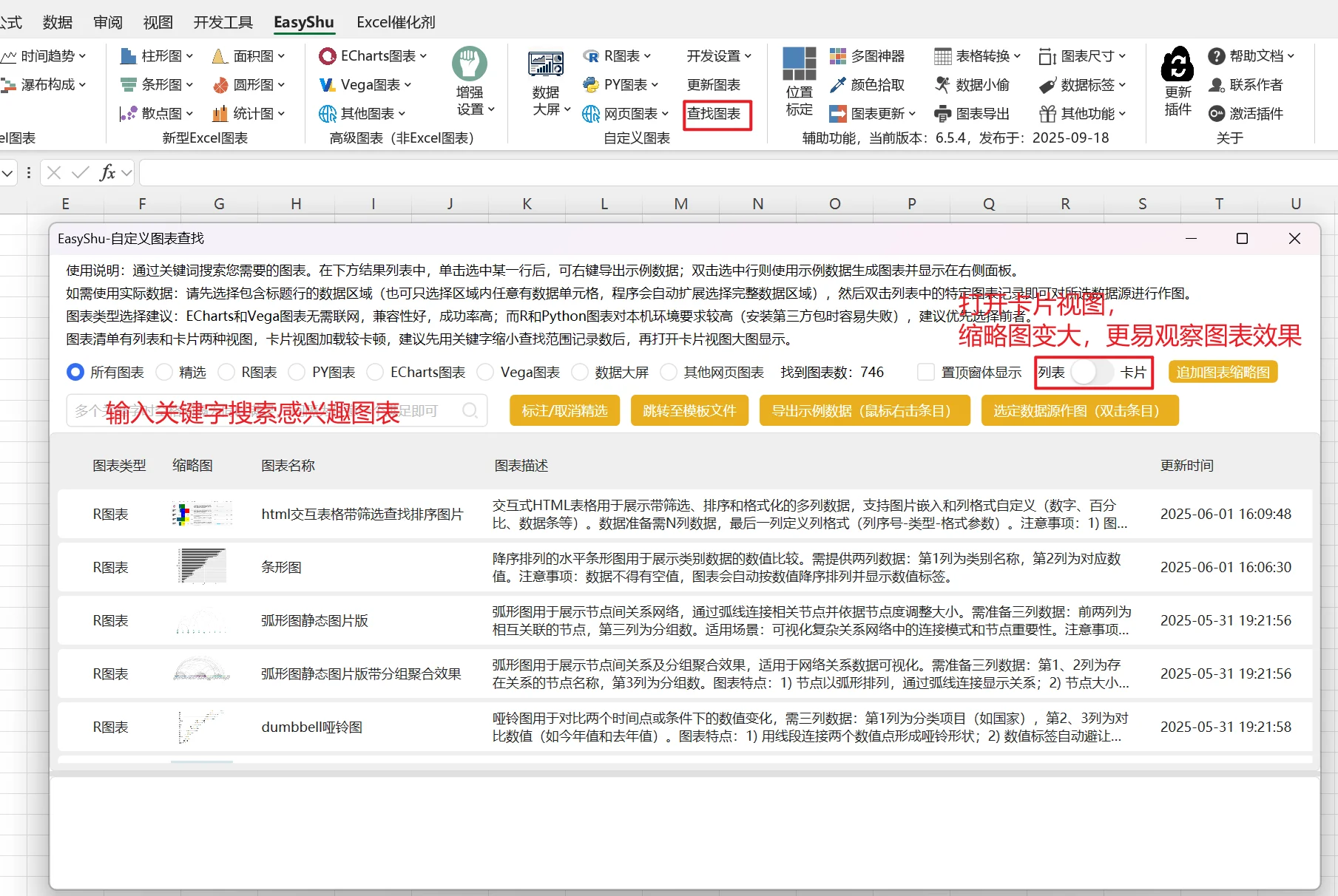The height and width of the screenshot is (896, 1338).
Task: Select the ECharts图表 filter radio button
Action: (x=375, y=372)
